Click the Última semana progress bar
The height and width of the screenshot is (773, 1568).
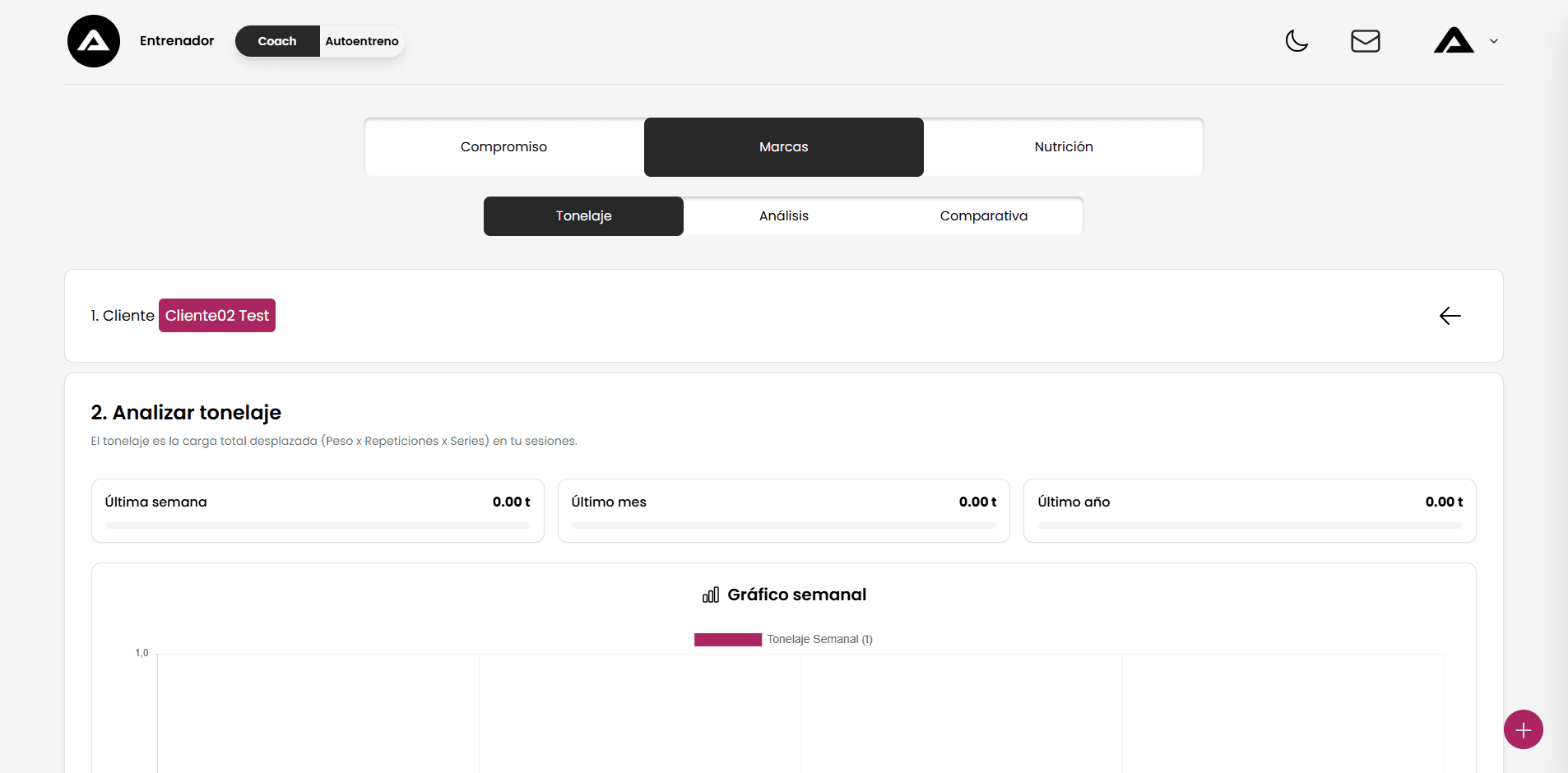coord(318,525)
